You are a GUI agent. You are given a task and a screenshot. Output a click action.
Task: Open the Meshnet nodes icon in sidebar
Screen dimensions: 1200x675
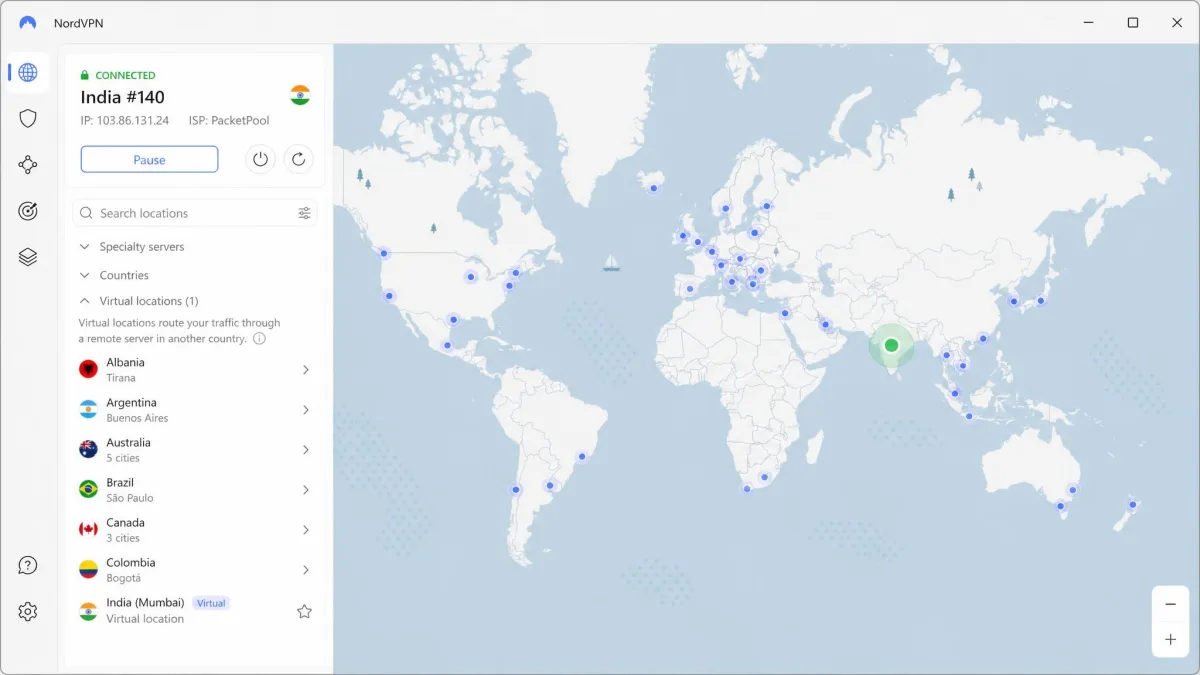click(x=28, y=165)
